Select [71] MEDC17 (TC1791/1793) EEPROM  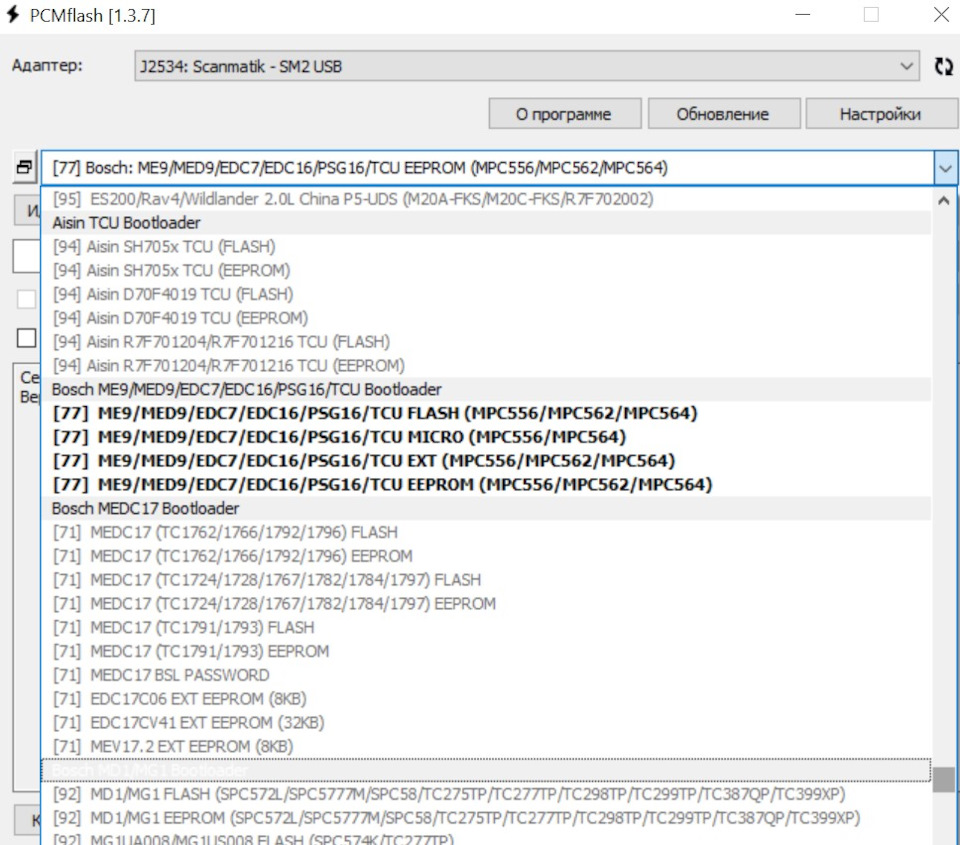[486, 651]
